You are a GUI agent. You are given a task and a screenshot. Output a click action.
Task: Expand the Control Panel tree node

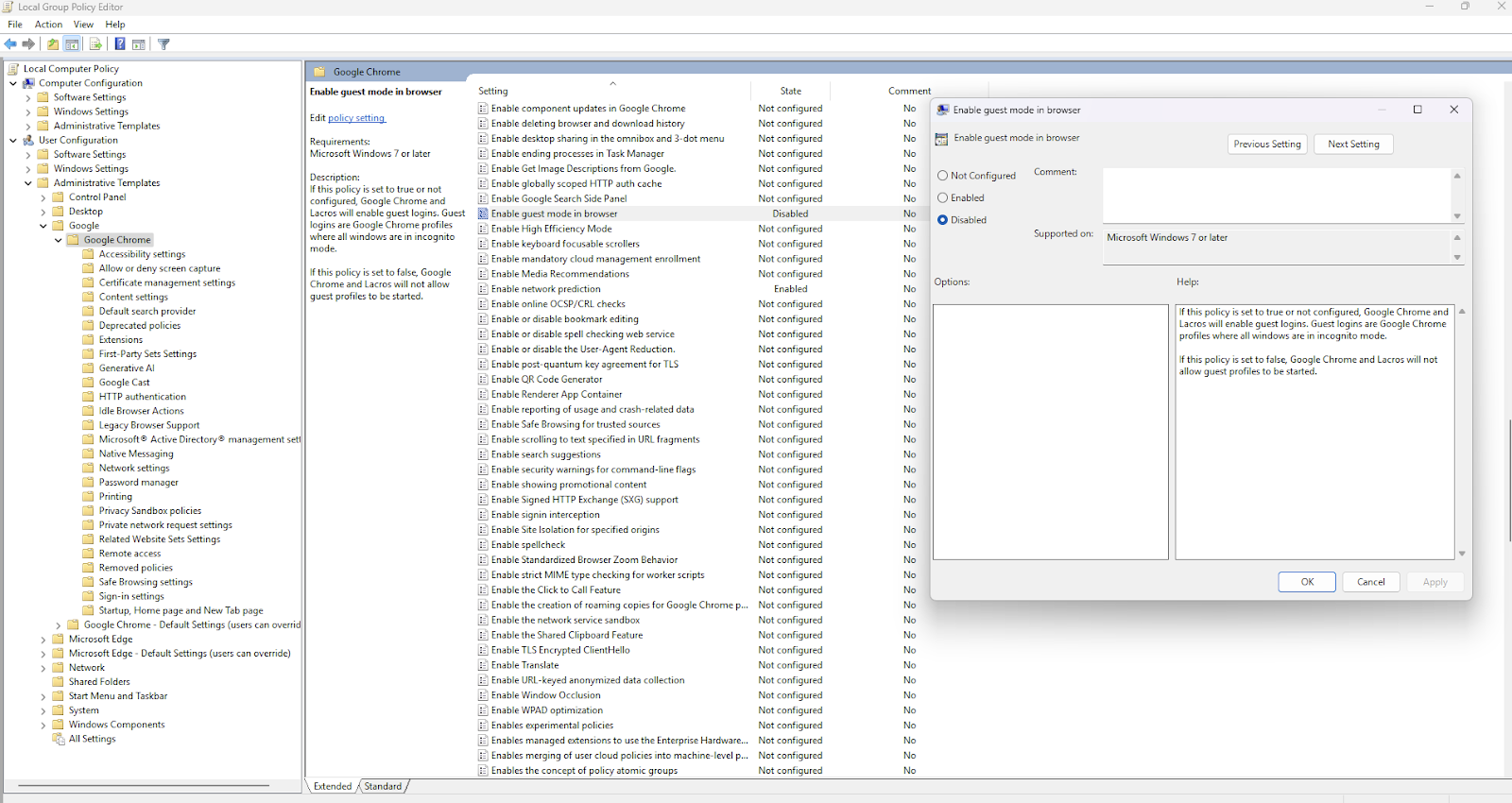[x=43, y=197]
